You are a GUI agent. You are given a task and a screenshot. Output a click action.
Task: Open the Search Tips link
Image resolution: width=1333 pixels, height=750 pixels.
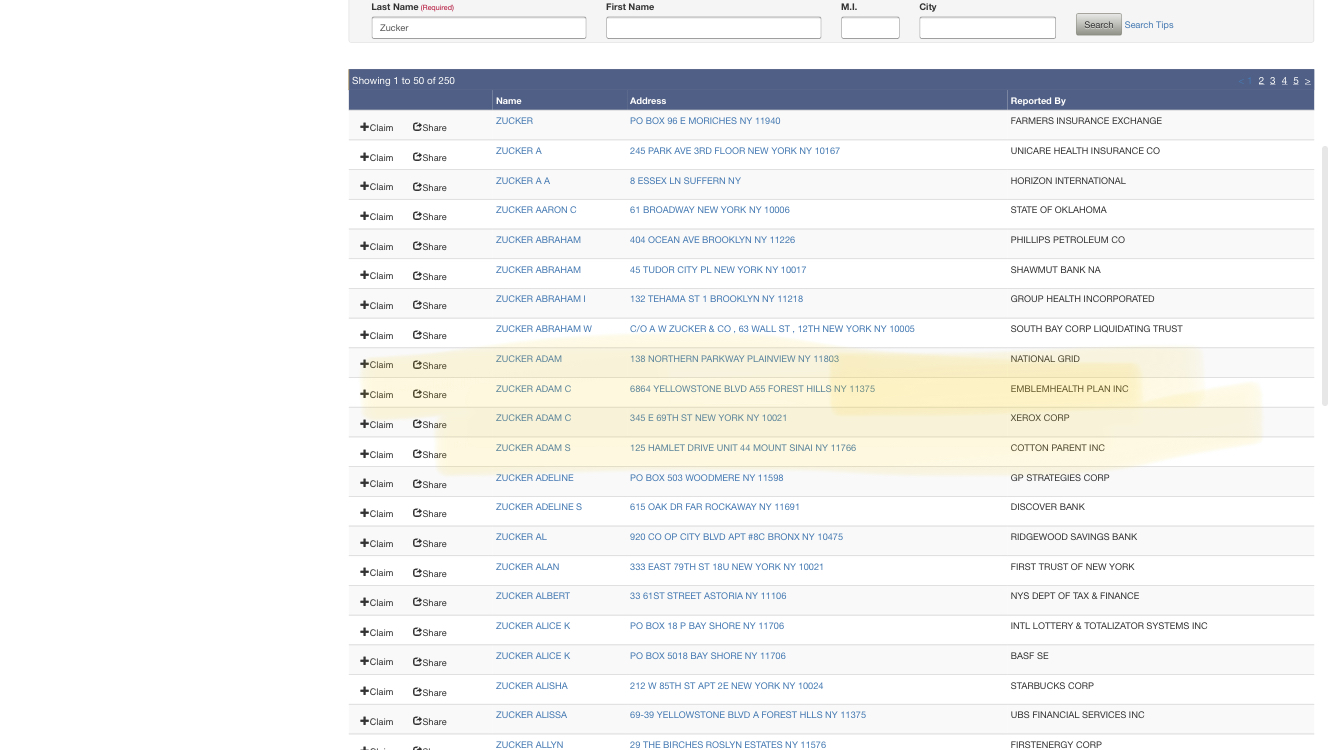click(x=1149, y=25)
